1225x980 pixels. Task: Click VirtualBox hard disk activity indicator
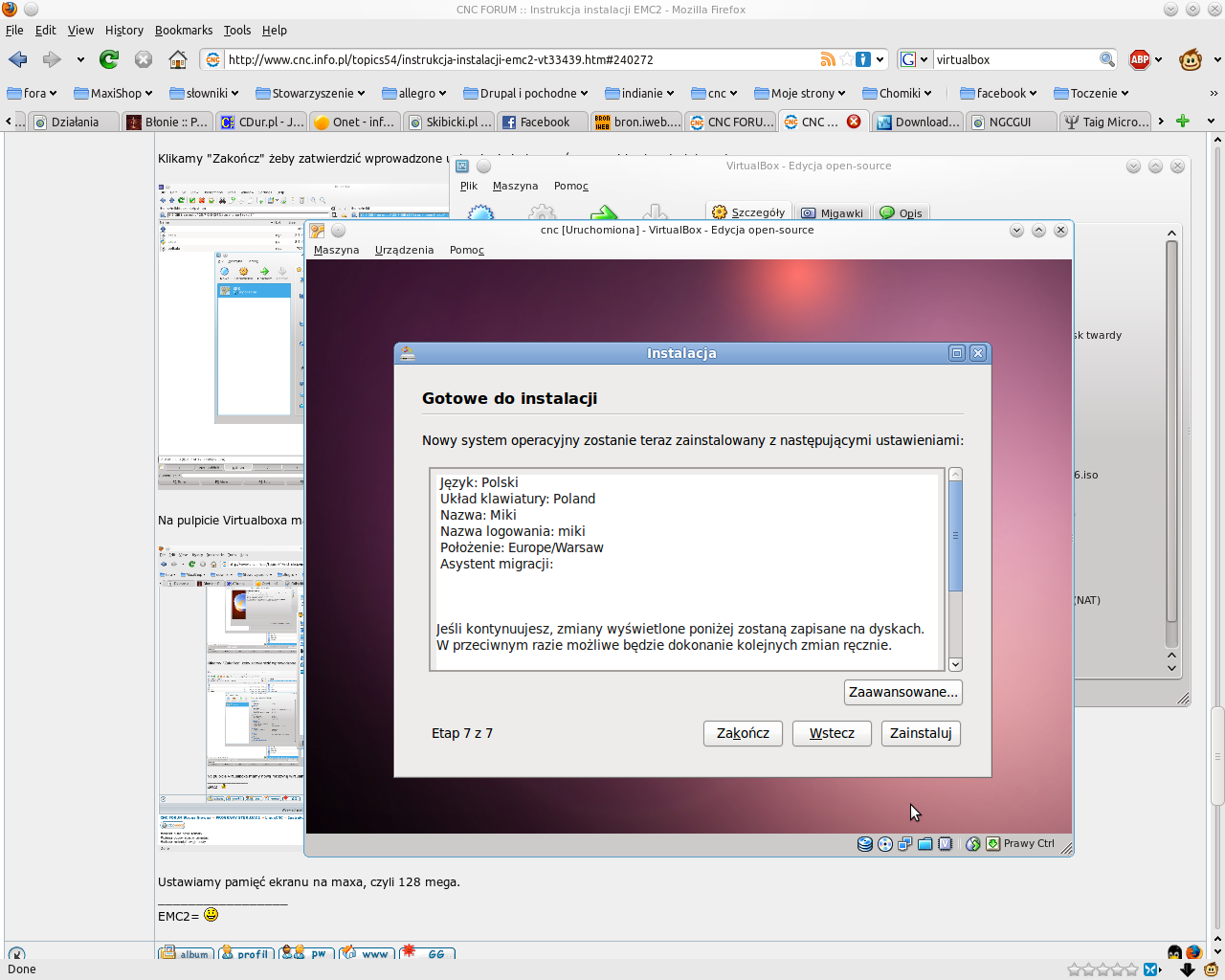click(865, 843)
